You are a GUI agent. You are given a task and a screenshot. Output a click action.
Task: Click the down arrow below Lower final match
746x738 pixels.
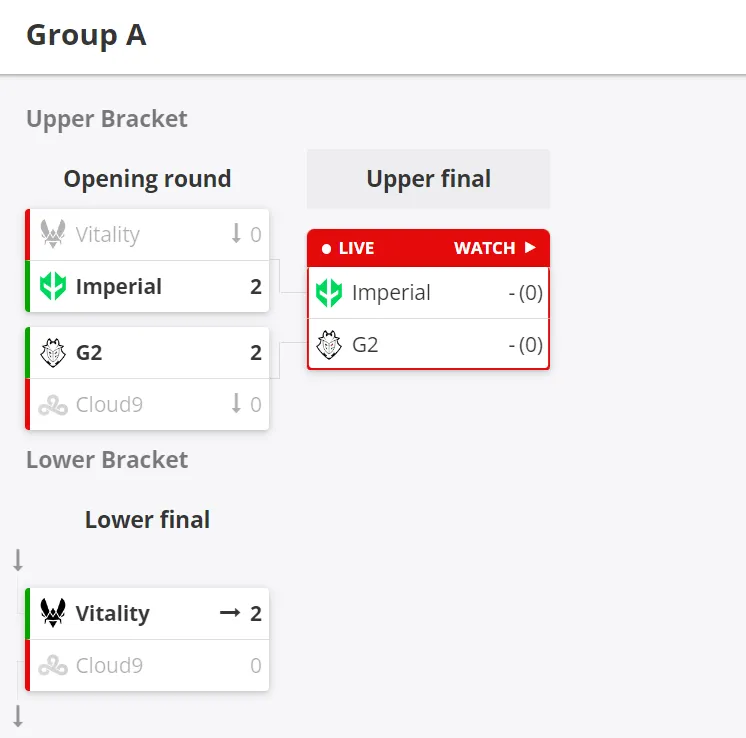[x=18, y=717]
